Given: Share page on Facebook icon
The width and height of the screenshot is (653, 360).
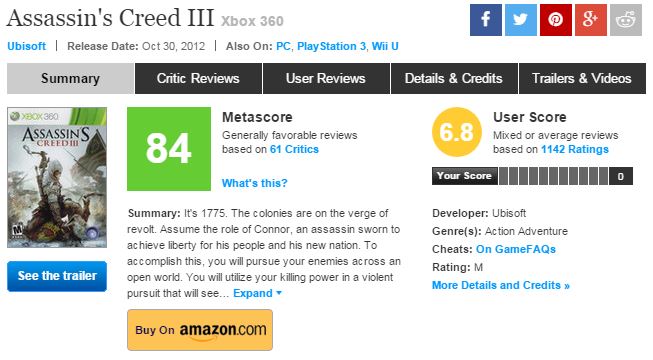Looking at the screenshot, I should (x=486, y=20).
